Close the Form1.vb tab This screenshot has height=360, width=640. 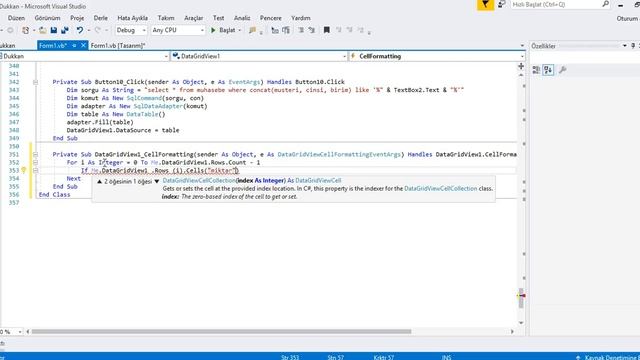(83, 45)
